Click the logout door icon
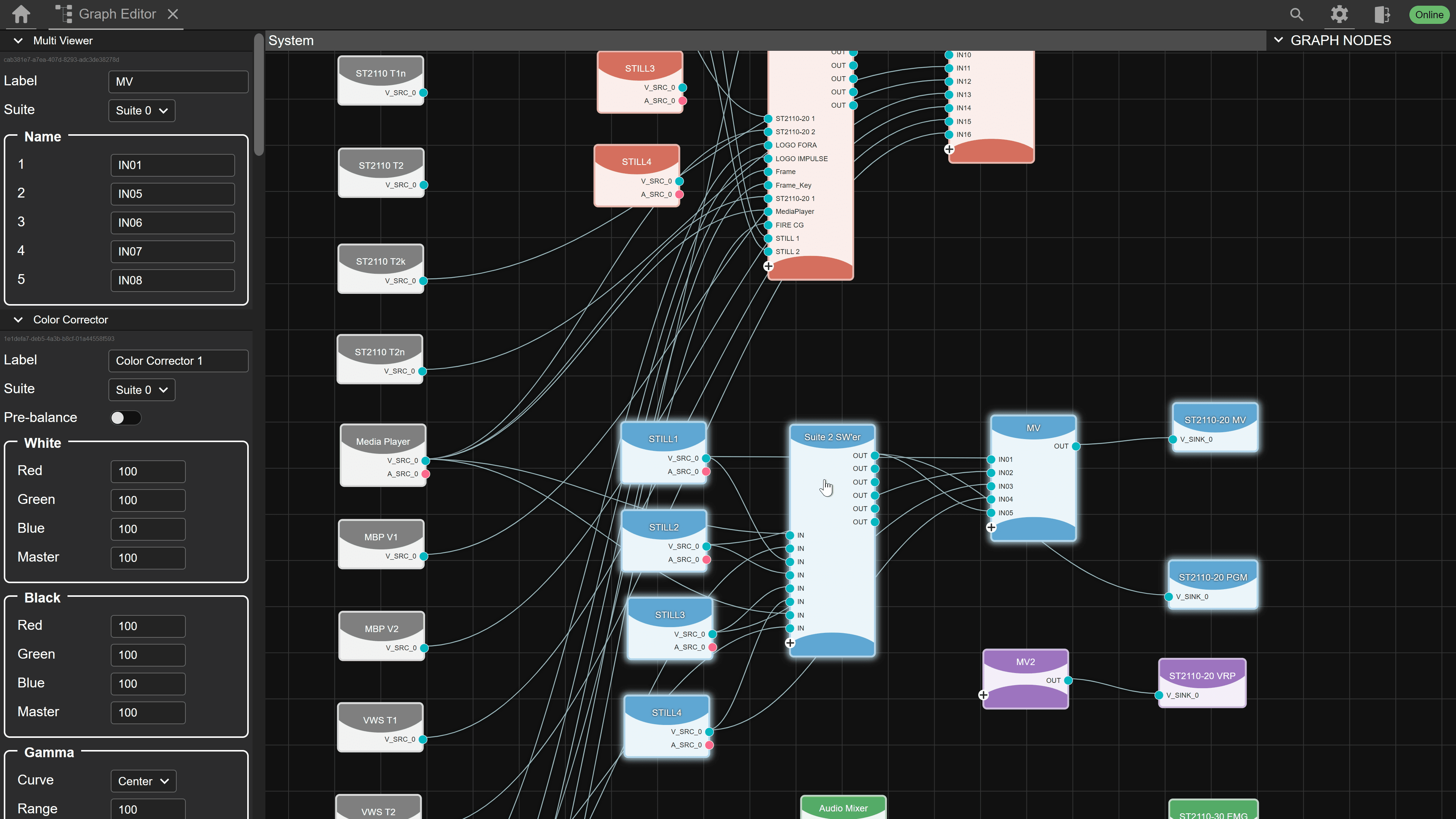This screenshot has height=819, width=1456. point(1382,15)
